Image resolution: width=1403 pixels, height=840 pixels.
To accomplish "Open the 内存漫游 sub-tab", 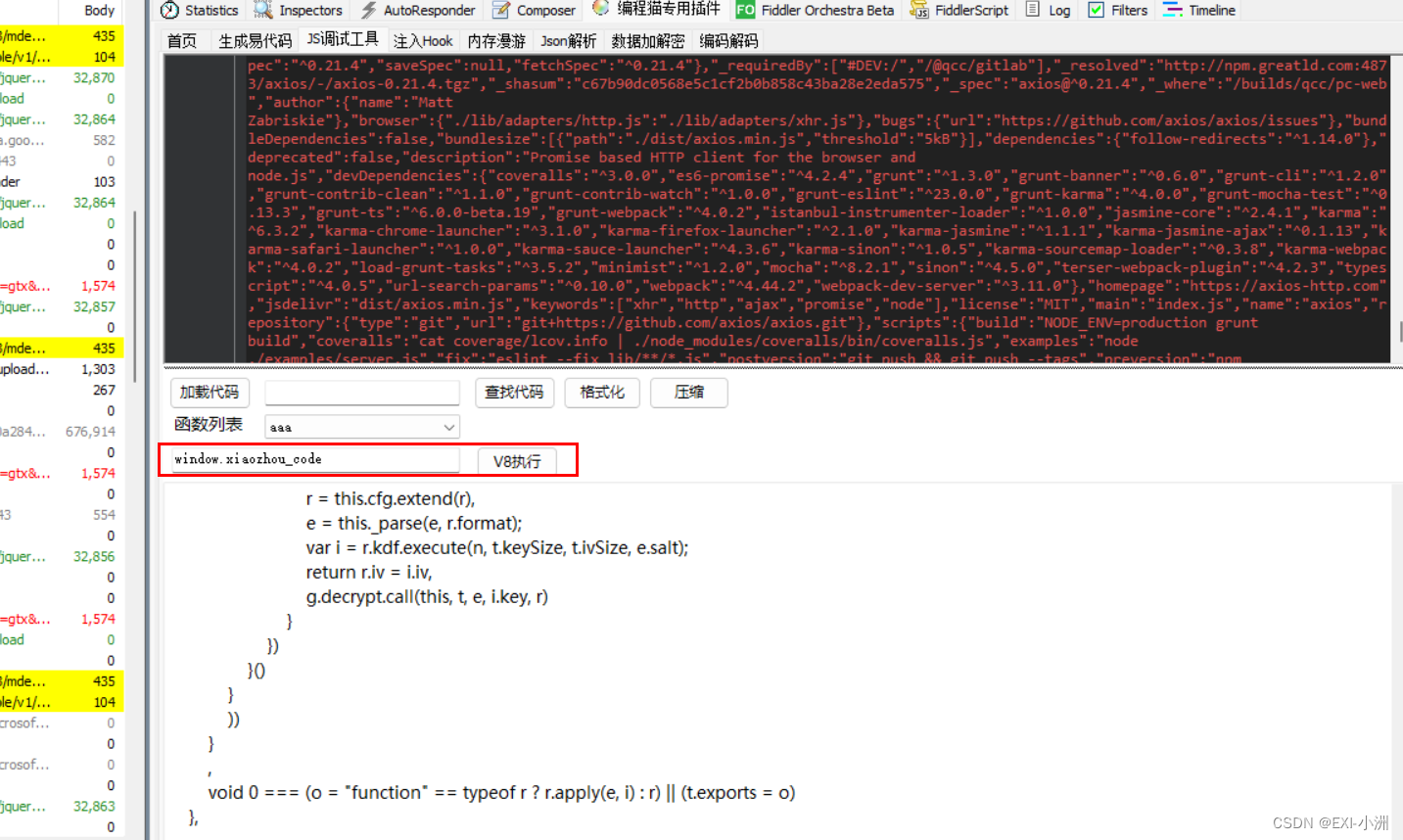I will point(496,41).
